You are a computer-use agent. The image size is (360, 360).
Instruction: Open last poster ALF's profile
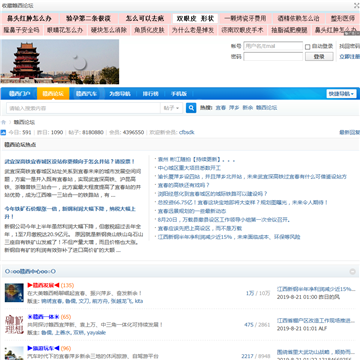click(x=323, y=329)
